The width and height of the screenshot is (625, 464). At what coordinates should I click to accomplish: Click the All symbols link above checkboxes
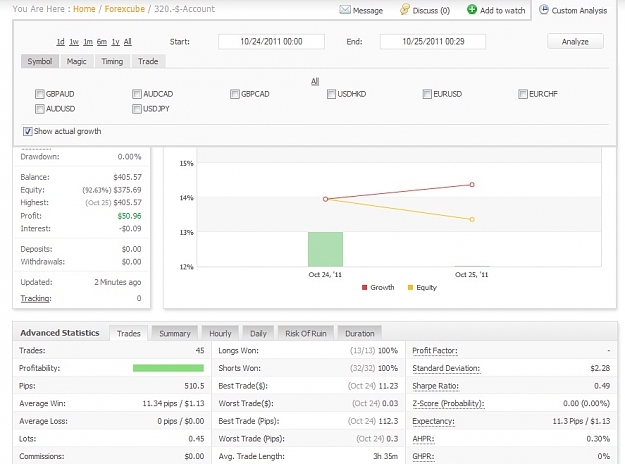[315, 81]
